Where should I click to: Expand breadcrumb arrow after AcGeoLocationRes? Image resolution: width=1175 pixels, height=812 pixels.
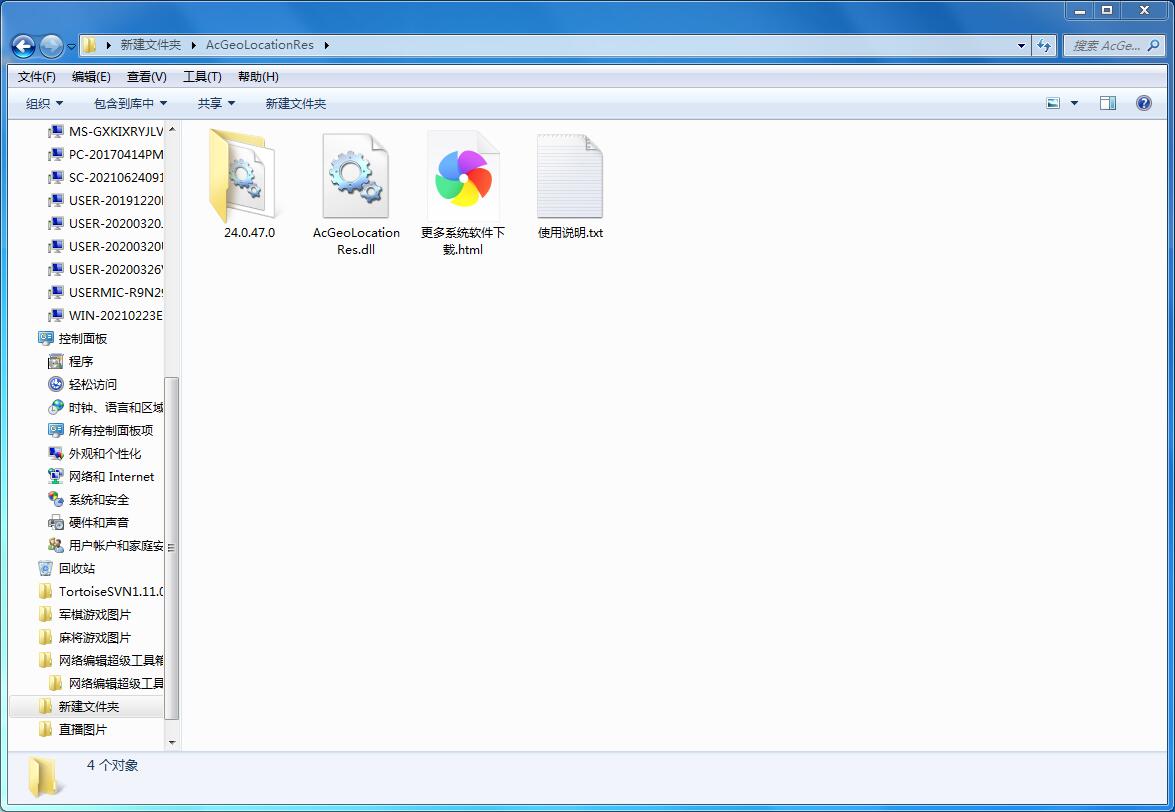pyautogui.click(x=327, y=46)
